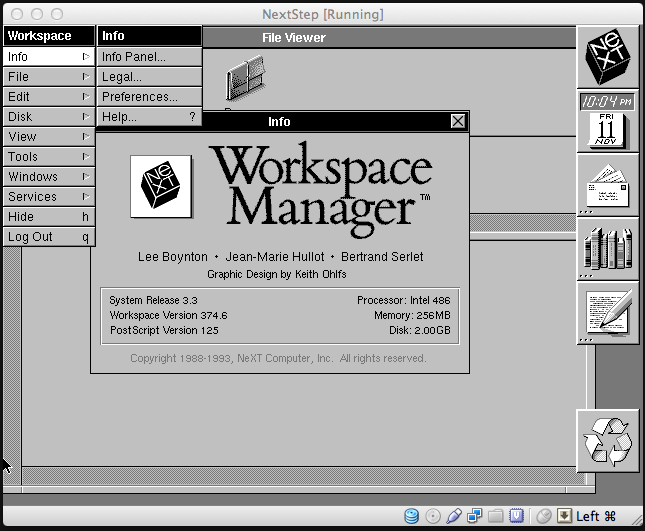The height and width of the screenshot is (531, 645).
Task: Click the Workspace Manager title logo
Action: click(321, 189)
